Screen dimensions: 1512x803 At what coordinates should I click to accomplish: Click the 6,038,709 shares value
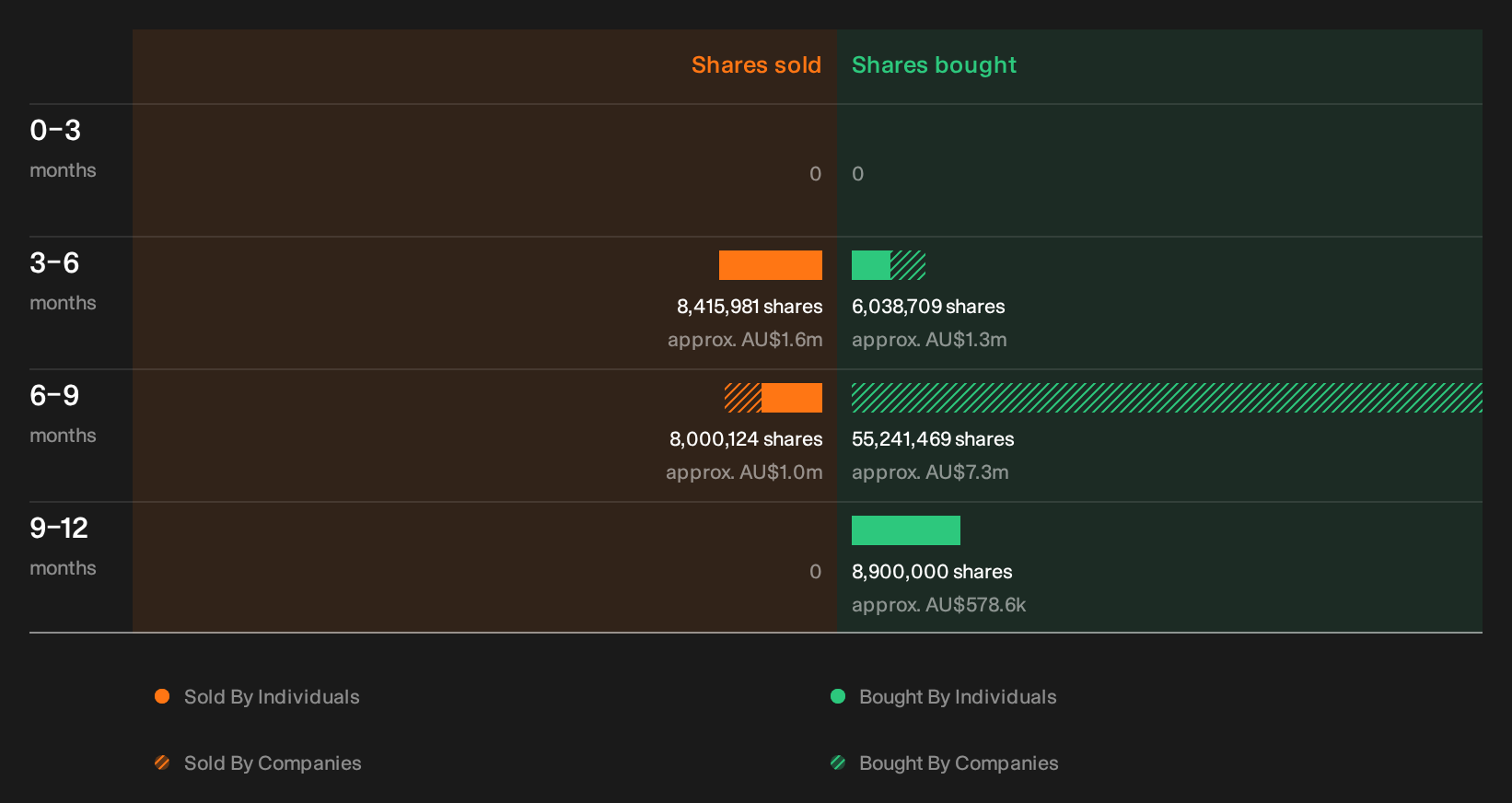point(928,307)
